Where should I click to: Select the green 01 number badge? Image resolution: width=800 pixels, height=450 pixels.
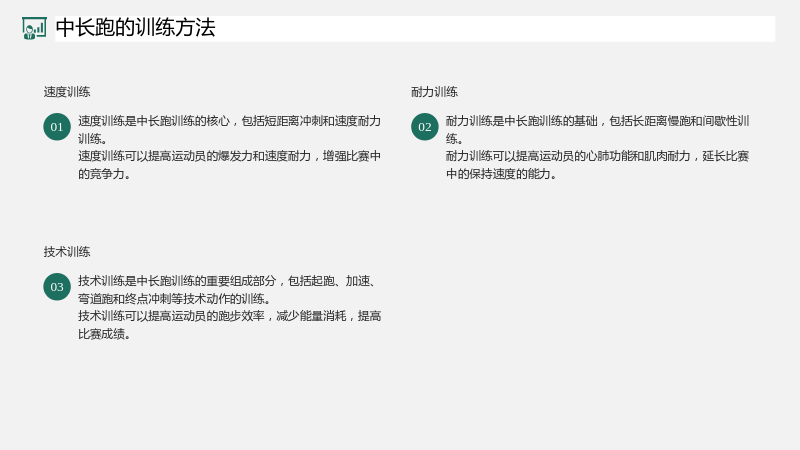click(x=57, y=127)
